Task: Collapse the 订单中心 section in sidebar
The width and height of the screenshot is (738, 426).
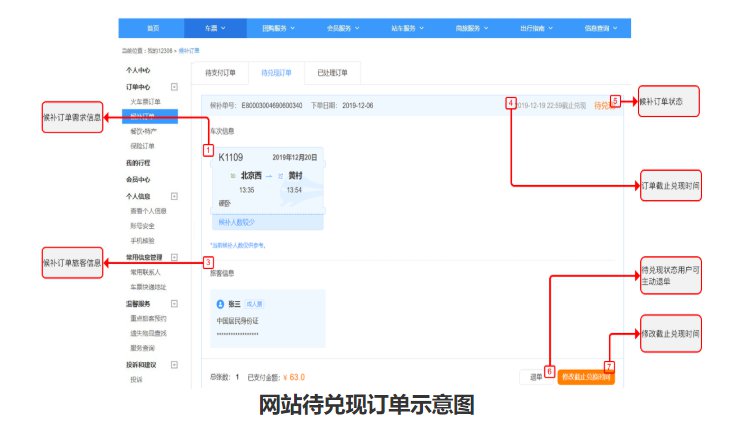Action: click(x=175, y=87)
